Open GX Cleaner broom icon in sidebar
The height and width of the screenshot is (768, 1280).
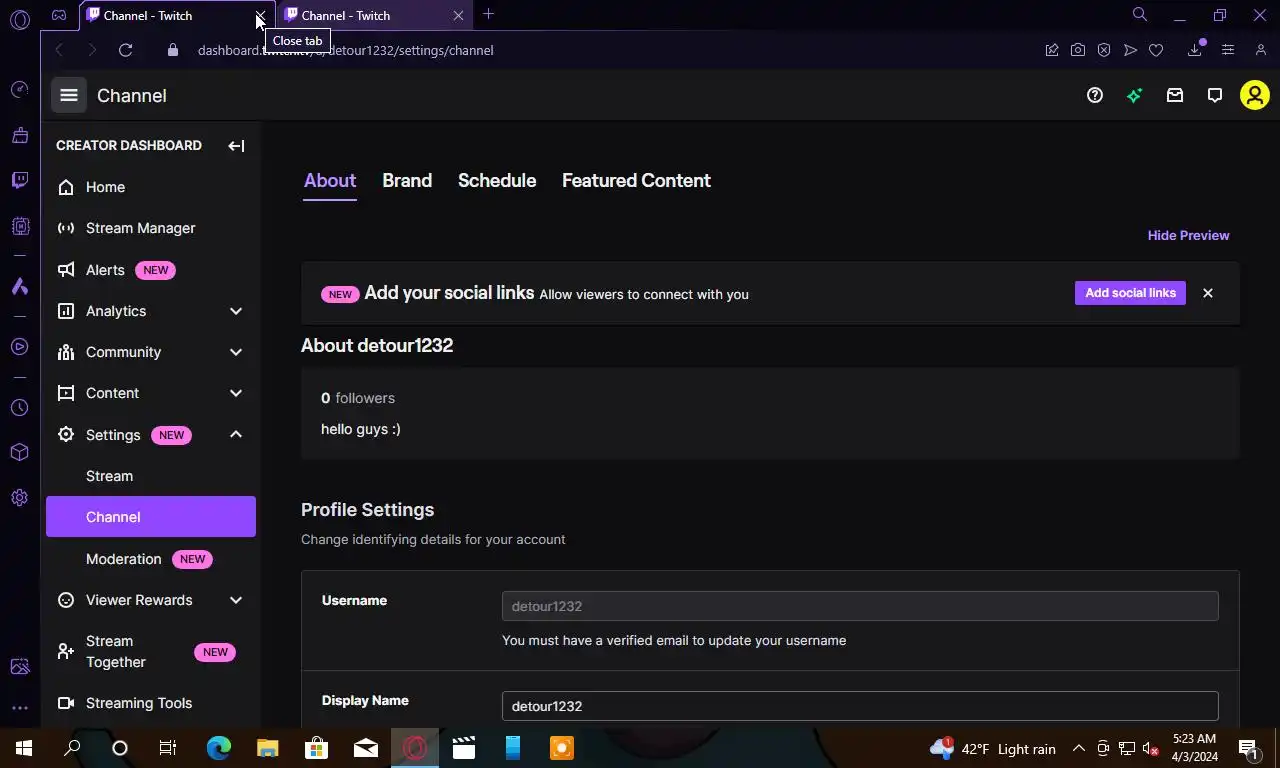[19, 135]
